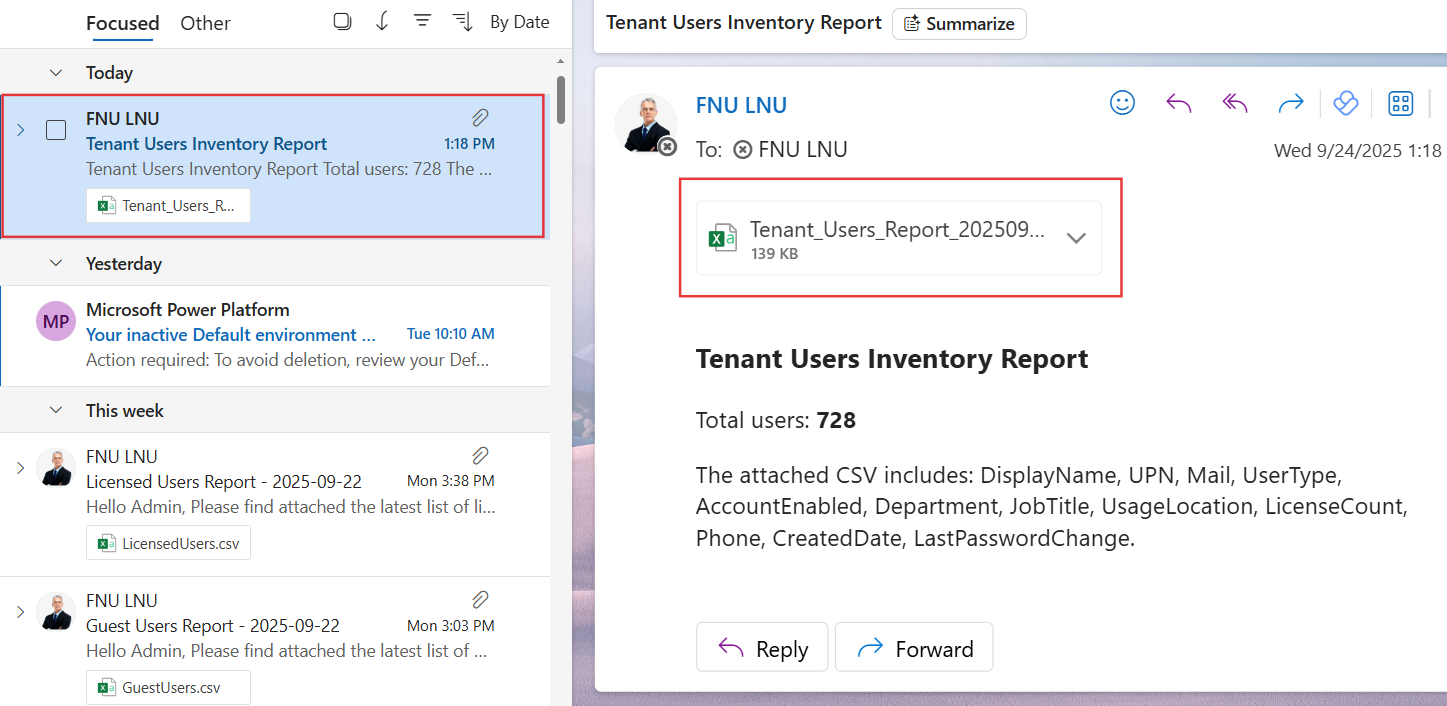Screen dimensions: 1447x706
Task: Open the GuestUsers.csv attachment
Action: [168, 687]
